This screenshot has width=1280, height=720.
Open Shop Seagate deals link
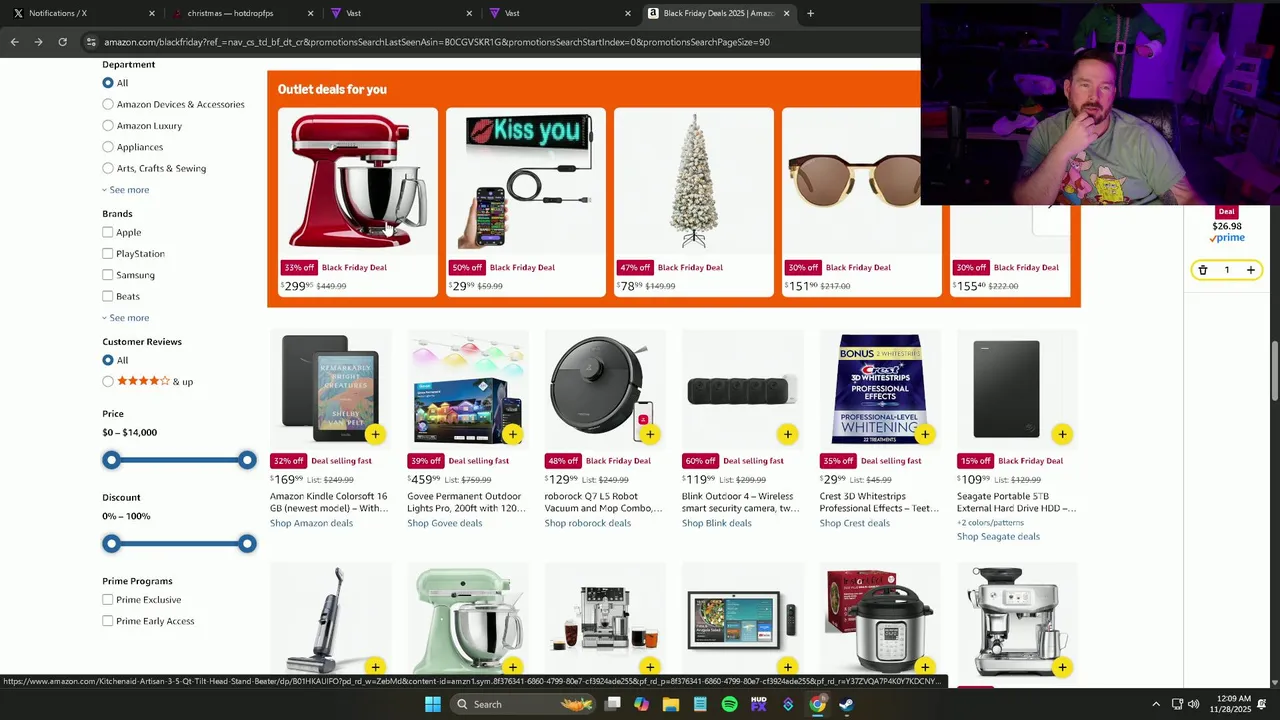pyautogui.click(x=998, y=536)
